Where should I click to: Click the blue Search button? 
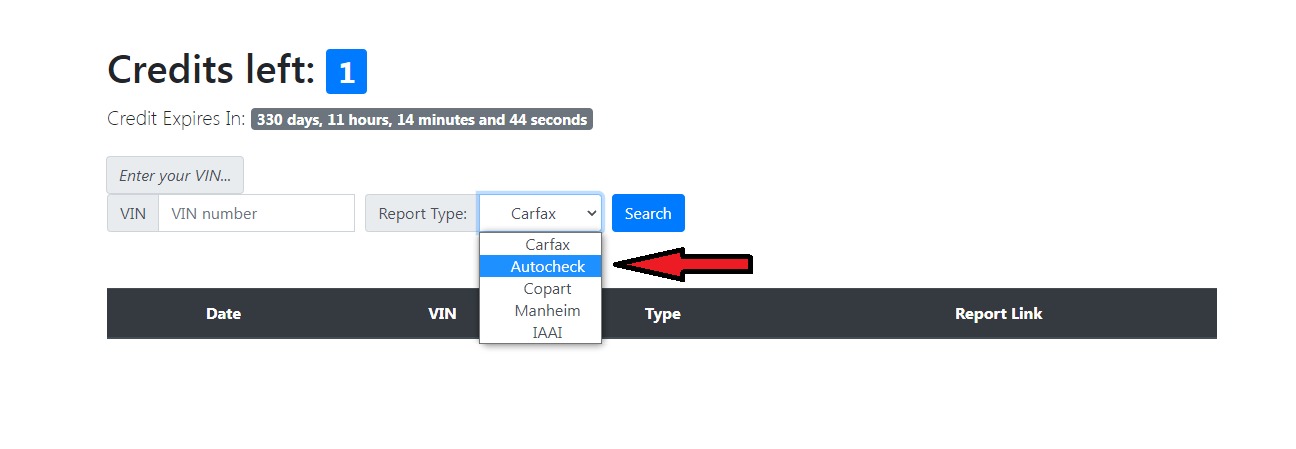(648, 213)
